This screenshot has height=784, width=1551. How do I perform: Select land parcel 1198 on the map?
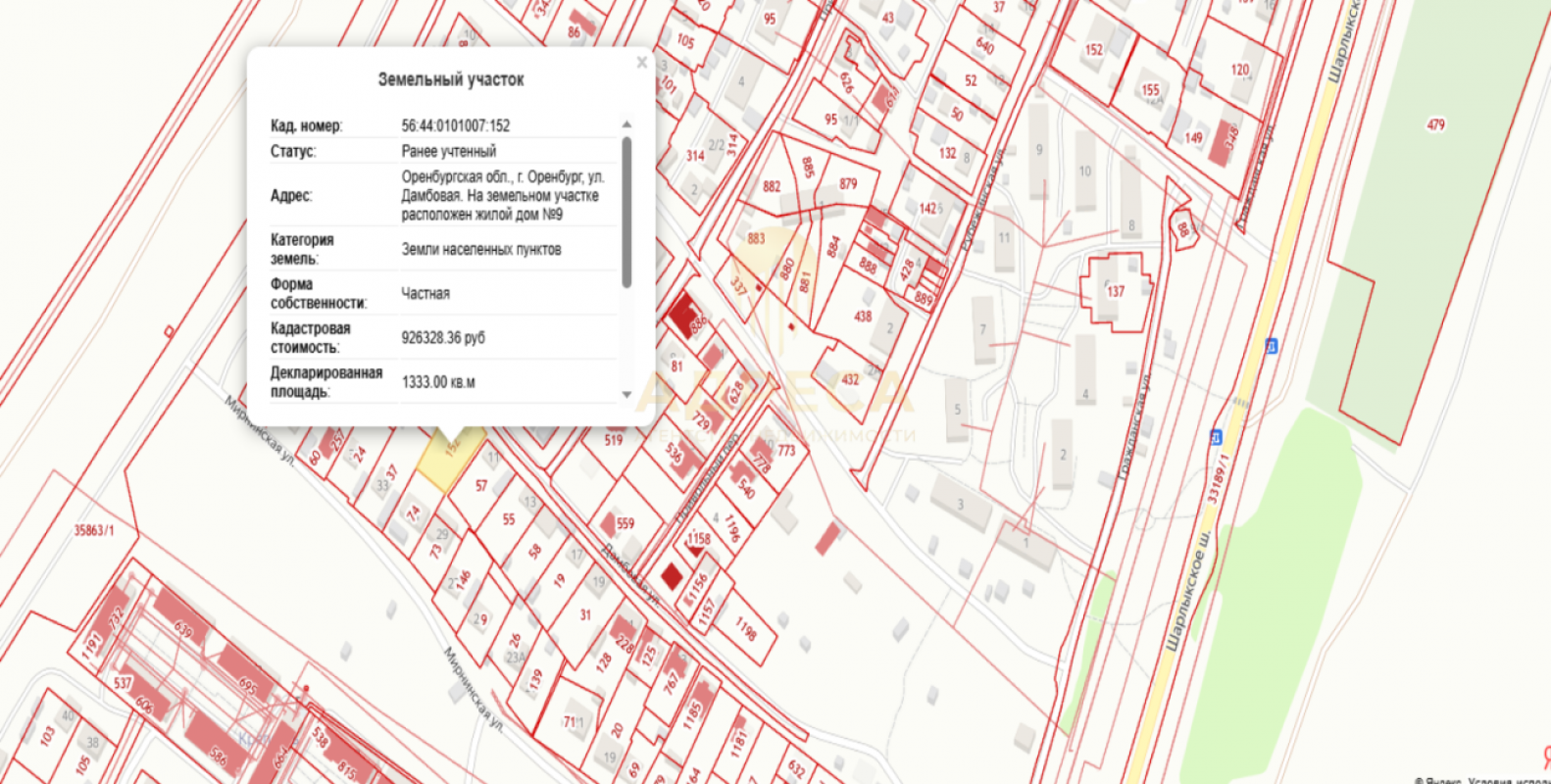tap(745, 628)
